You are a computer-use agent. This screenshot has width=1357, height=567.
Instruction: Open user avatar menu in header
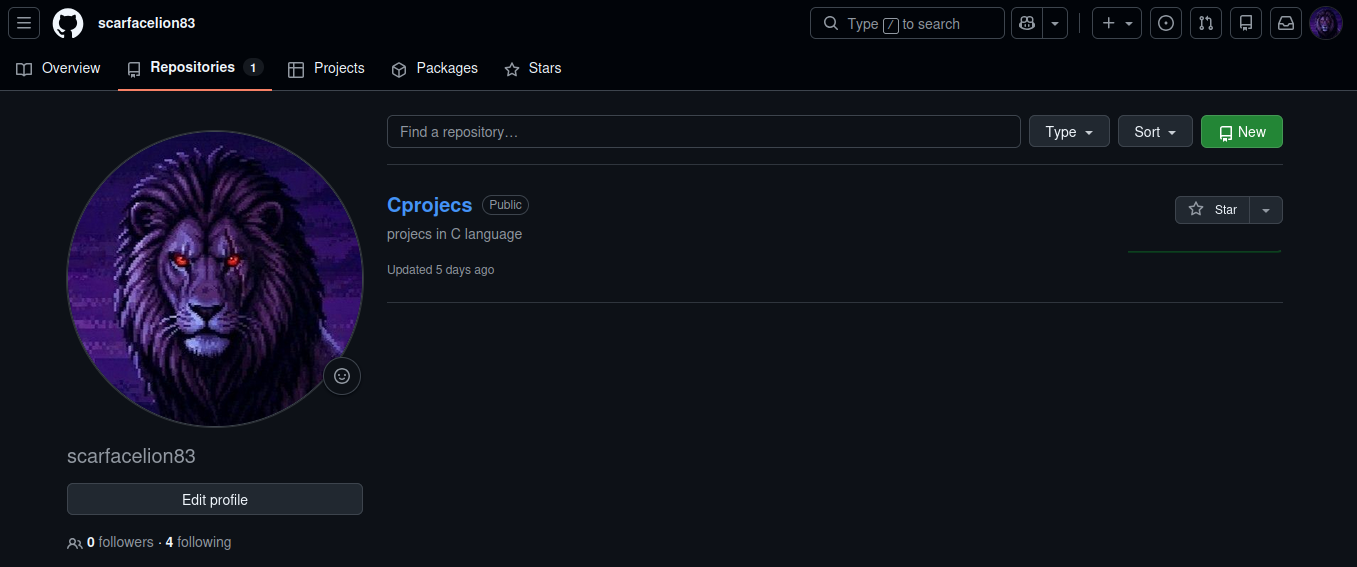(x=1326, y=23)
